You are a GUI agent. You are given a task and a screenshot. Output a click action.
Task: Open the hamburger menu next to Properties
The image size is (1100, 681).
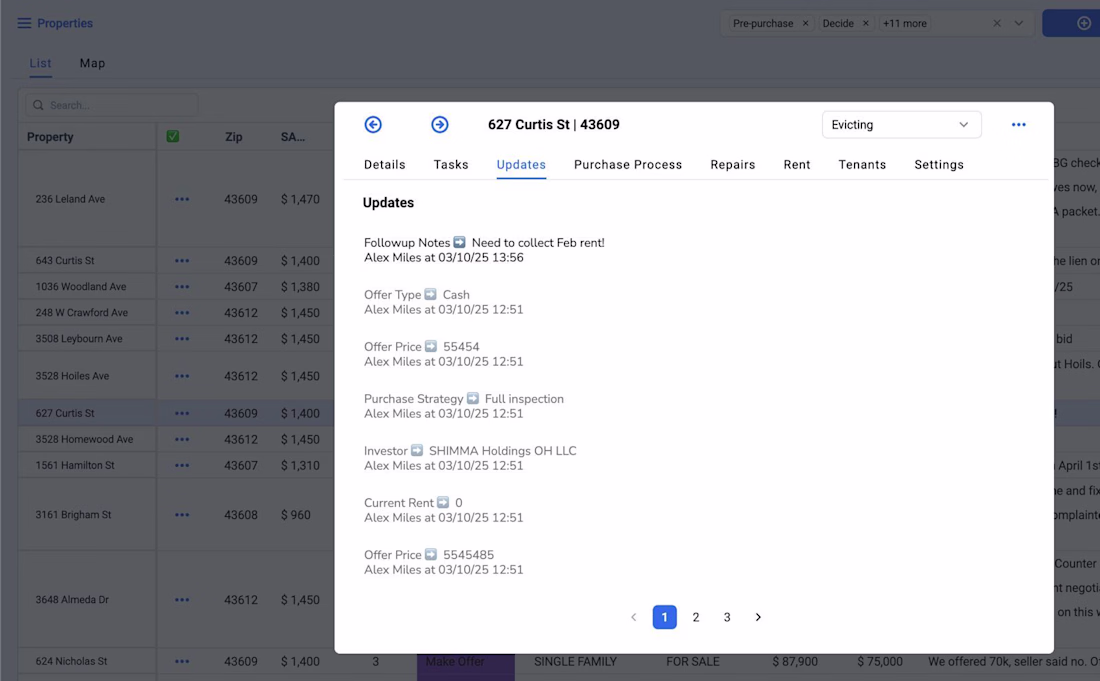[x=24, y=23]
